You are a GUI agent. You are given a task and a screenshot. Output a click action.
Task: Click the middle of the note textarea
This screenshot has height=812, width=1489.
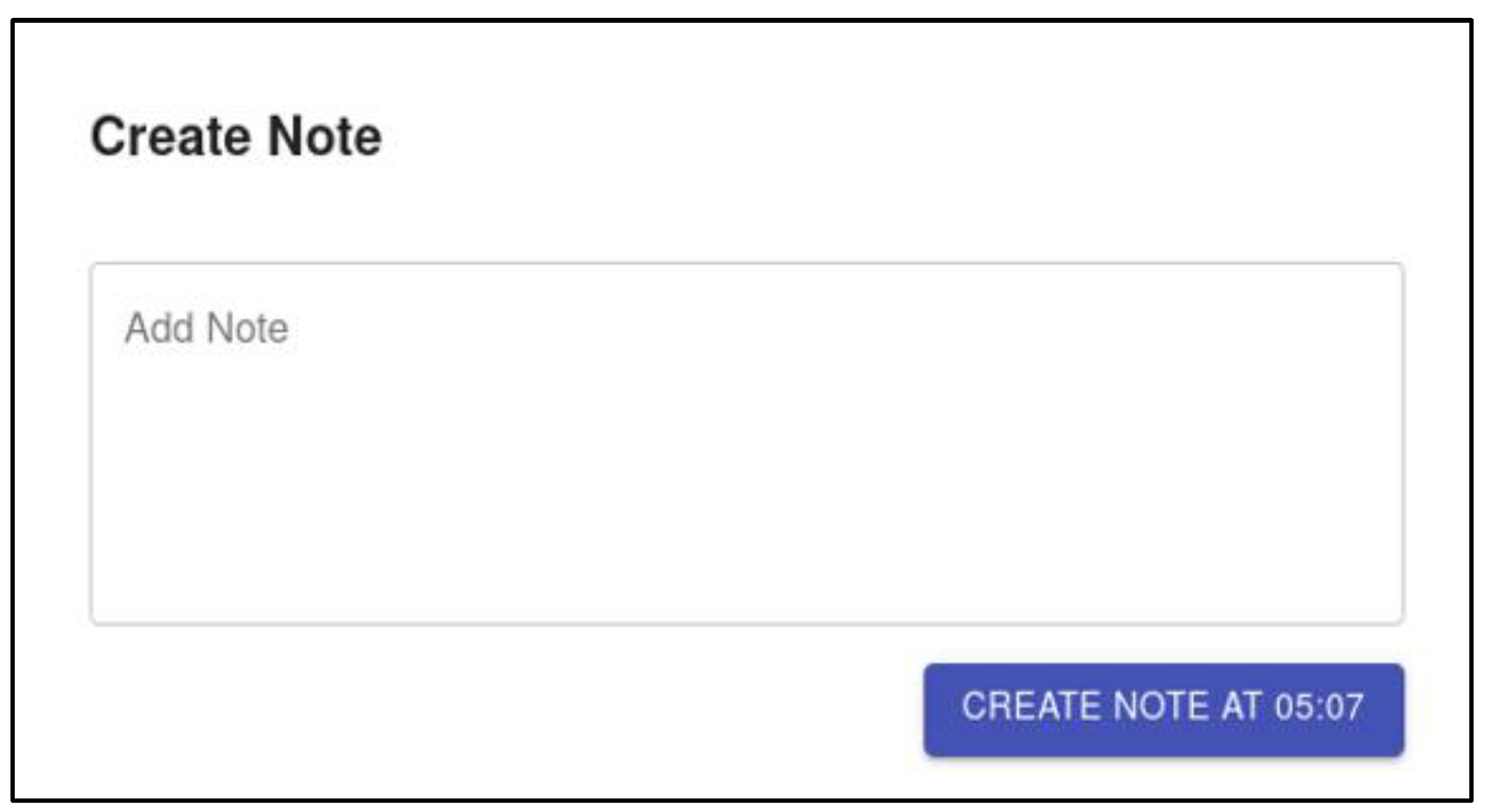click(x=747, y=444)
